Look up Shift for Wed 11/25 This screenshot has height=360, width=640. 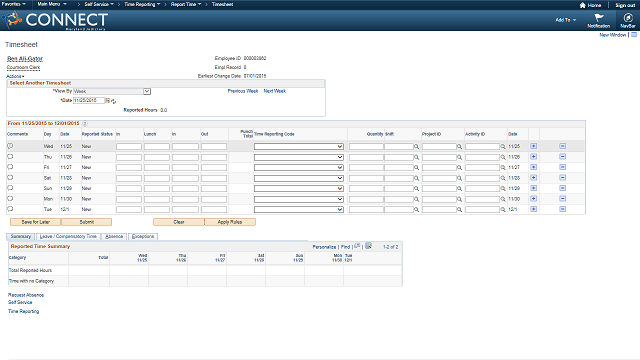pyautogui.click(x=417, y=147)
